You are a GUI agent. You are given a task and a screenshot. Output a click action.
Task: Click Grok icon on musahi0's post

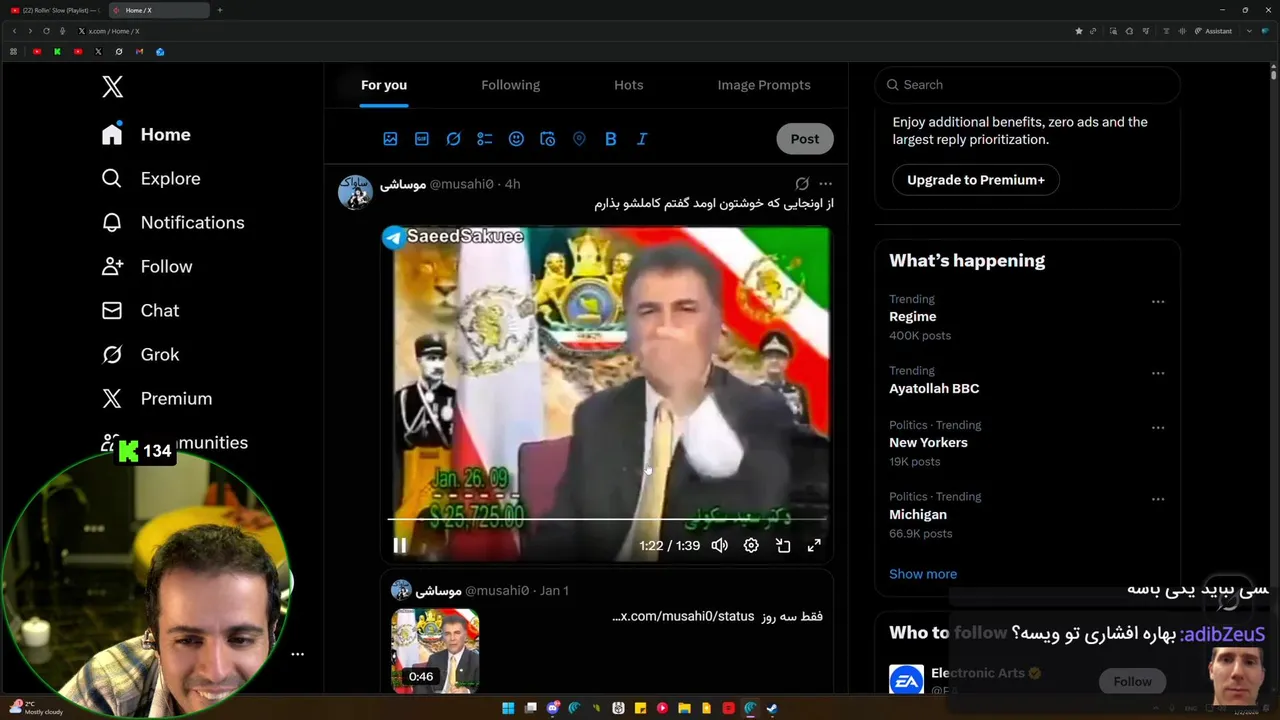[x=802, y=184]
